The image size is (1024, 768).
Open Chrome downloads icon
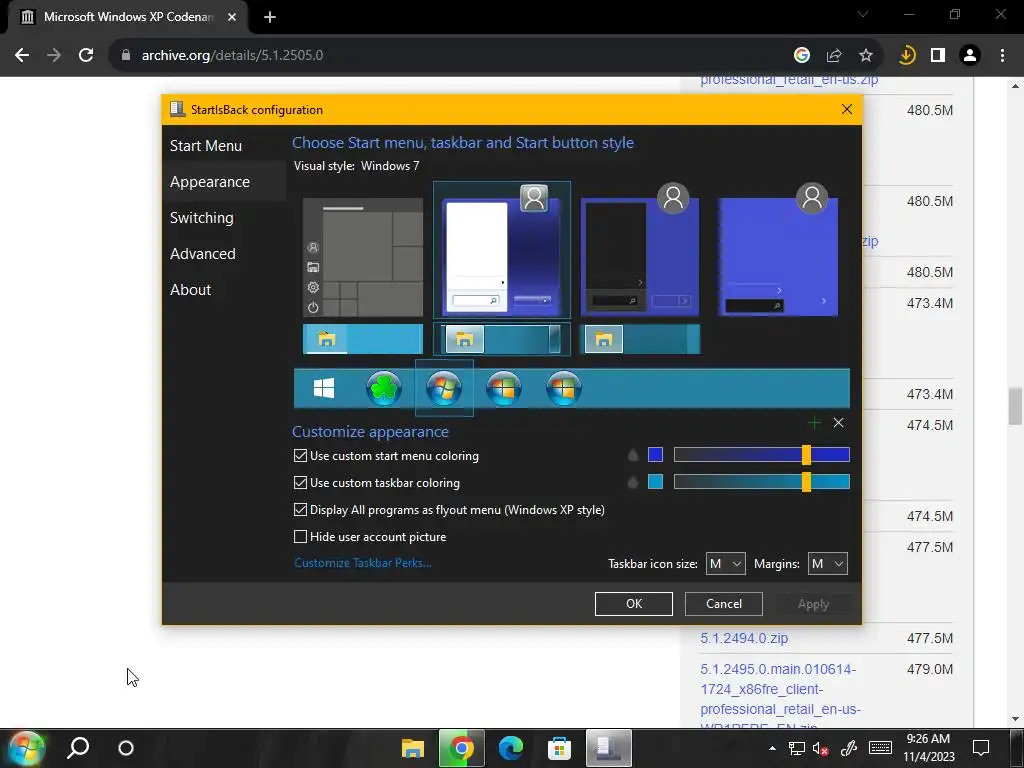pos(906,56)
